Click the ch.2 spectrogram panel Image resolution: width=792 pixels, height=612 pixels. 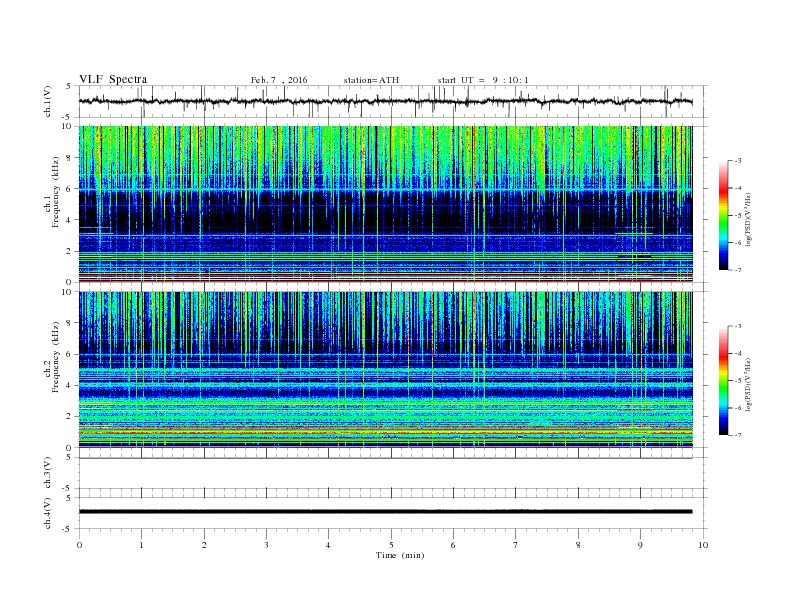[386, 370]
